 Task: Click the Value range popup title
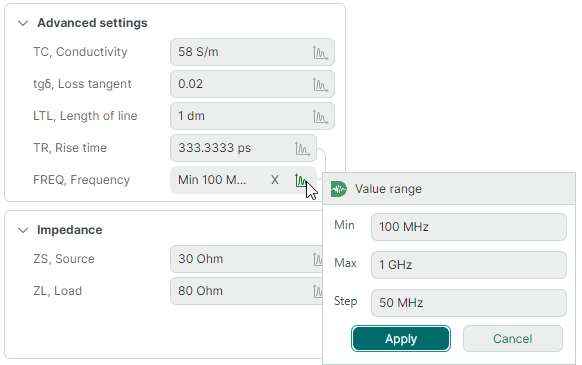[388, 189]
